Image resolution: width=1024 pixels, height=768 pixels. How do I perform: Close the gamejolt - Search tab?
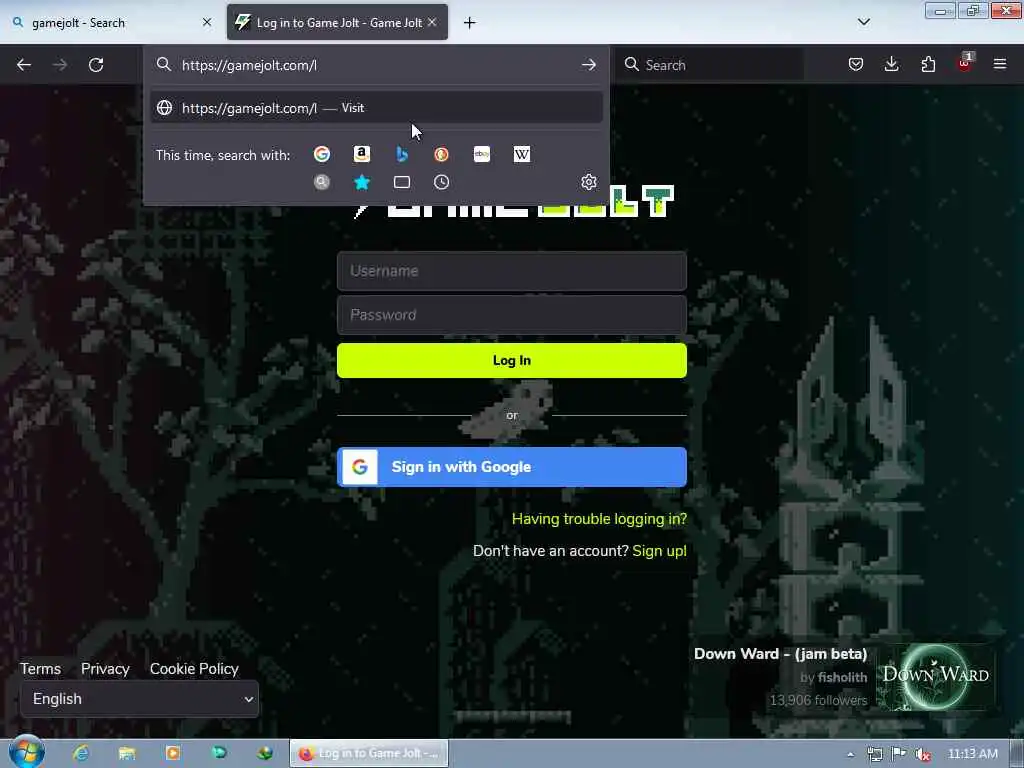207,22
